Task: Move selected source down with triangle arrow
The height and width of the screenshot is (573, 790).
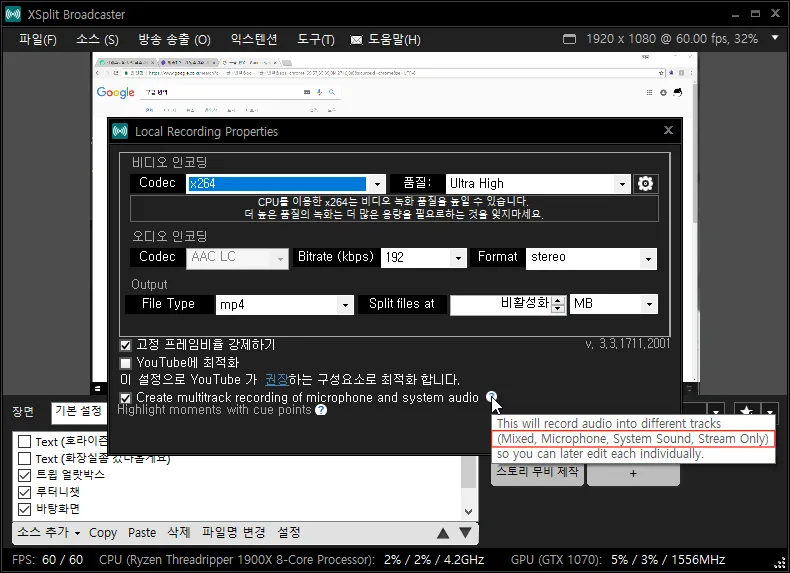Action: [466, 533]
